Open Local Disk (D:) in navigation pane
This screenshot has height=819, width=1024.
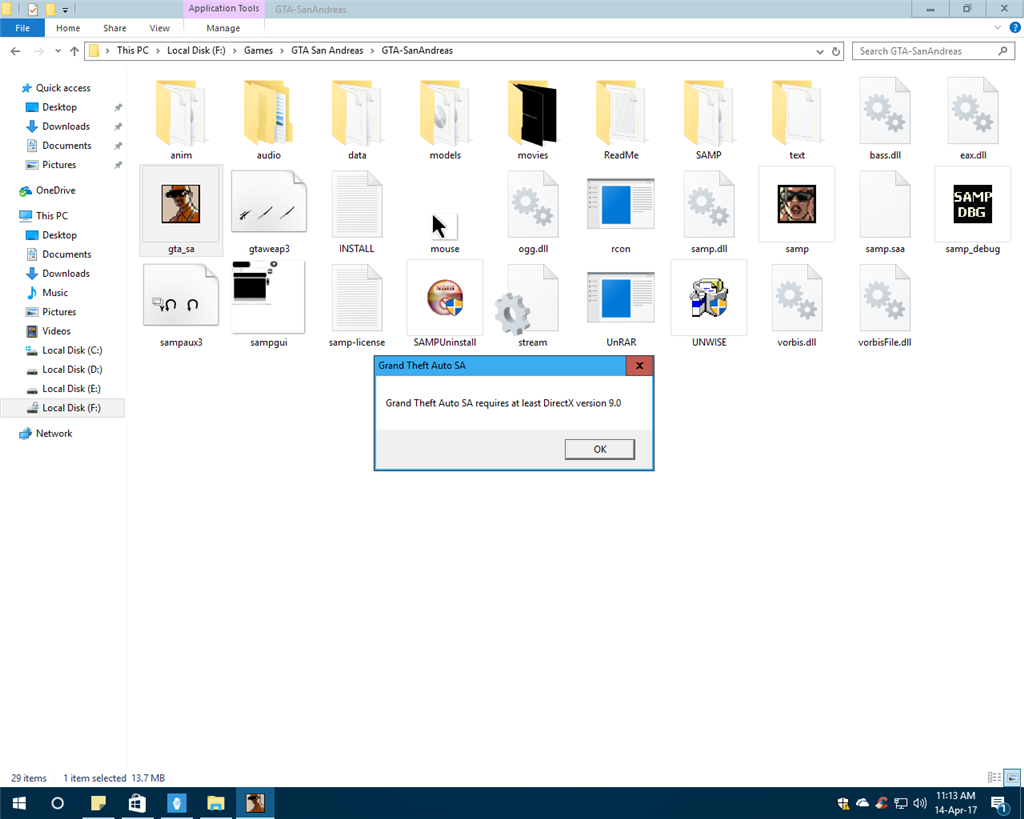point(72,370)
